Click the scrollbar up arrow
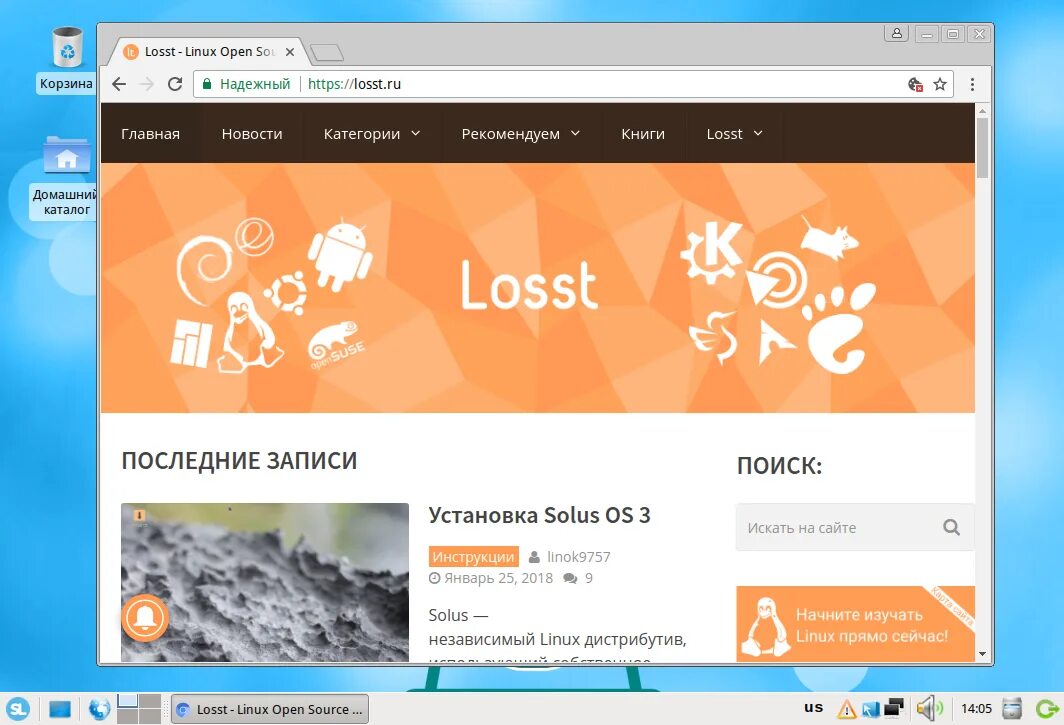Image resolution: width=1064 pixels, height=725 pixels. (983, 110)
